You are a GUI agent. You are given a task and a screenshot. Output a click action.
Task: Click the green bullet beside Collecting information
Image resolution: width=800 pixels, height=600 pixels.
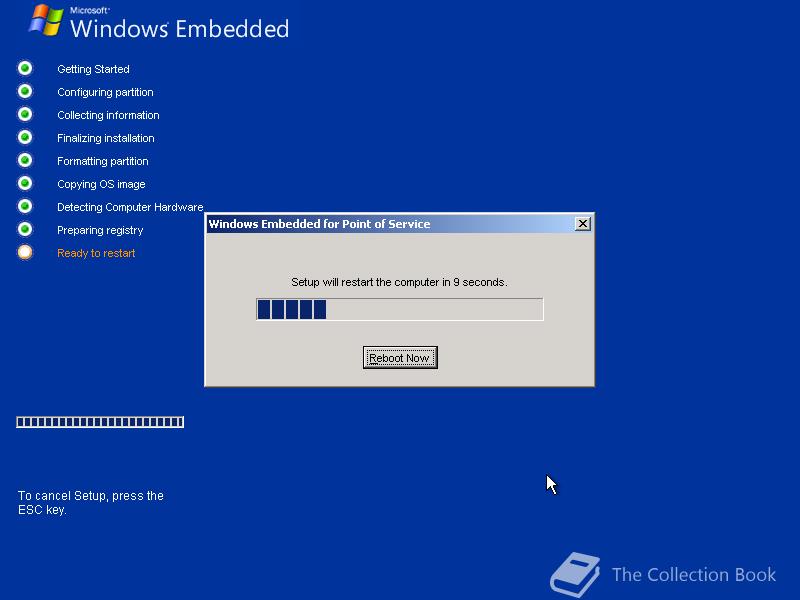tap(25, 114)
